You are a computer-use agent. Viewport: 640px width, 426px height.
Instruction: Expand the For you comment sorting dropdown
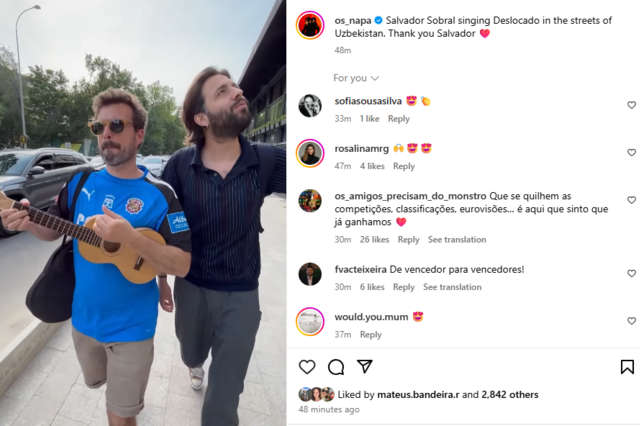tap(356, 78)
